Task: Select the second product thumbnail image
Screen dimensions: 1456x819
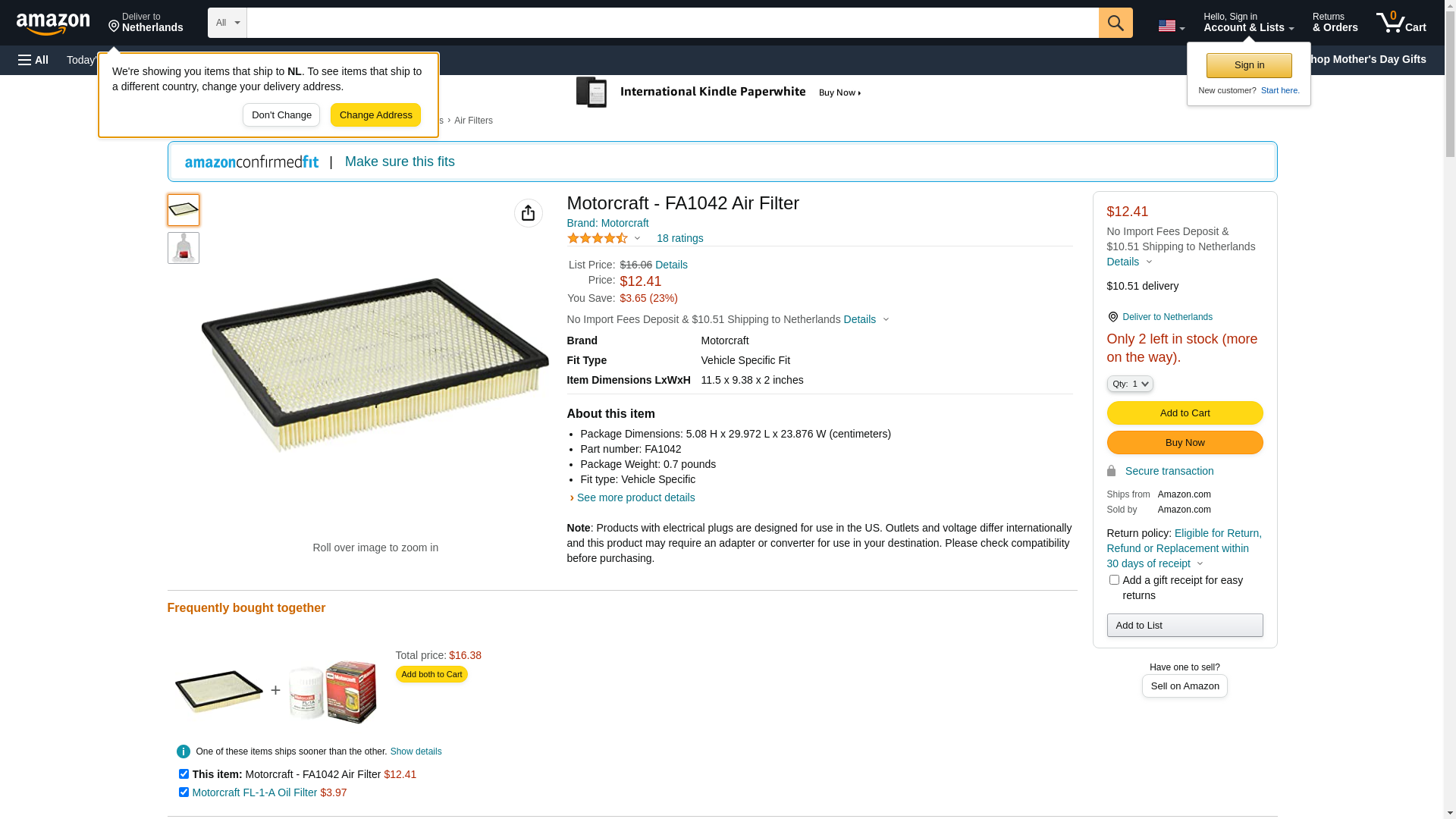Action: coord(184,248)
